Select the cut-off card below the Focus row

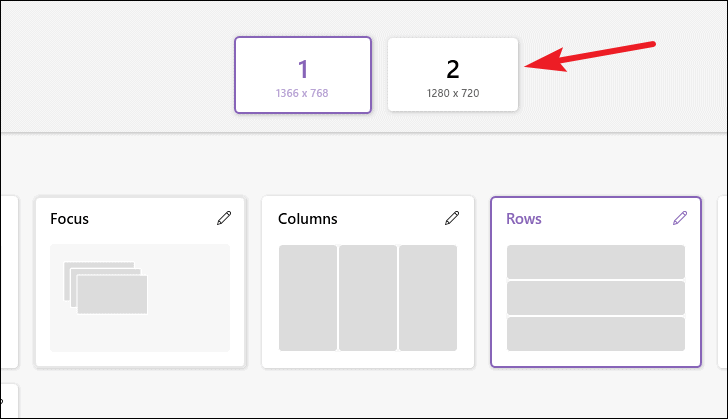pyautogui.click(x=9, y=400)
